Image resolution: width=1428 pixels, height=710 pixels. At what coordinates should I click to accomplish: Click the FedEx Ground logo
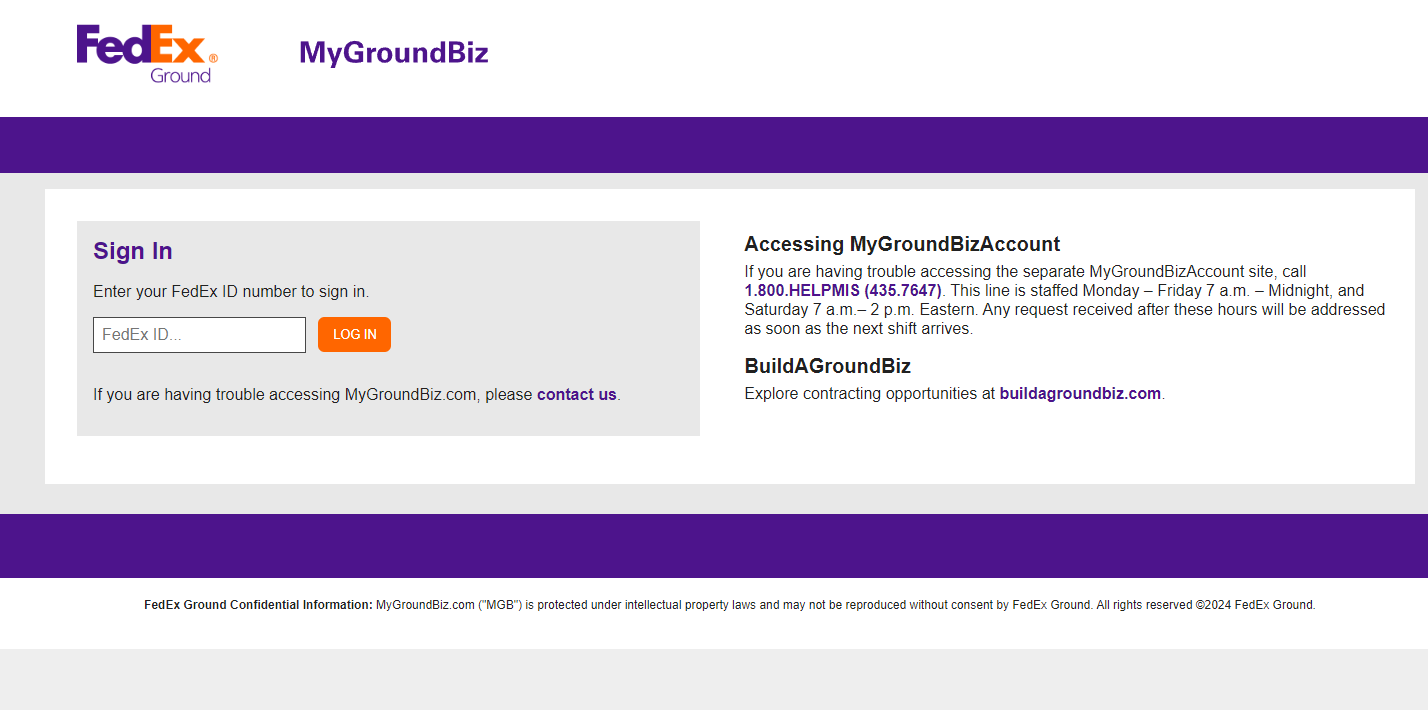(144, 52)
